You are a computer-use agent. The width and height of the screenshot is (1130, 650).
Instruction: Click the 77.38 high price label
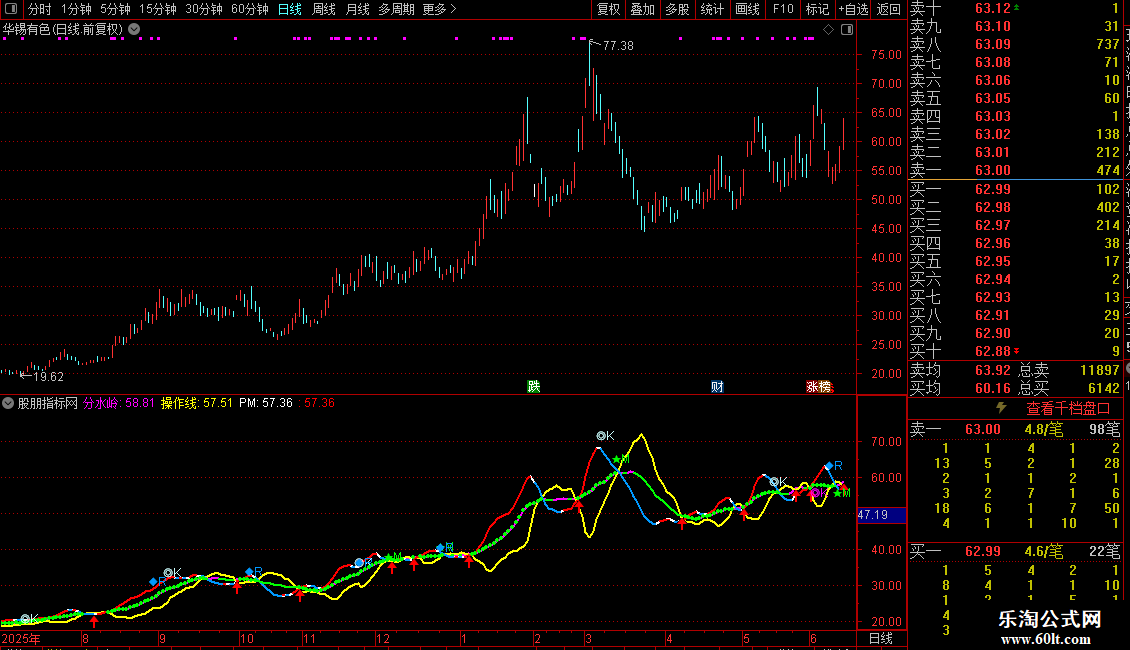[x=618, y=46]
